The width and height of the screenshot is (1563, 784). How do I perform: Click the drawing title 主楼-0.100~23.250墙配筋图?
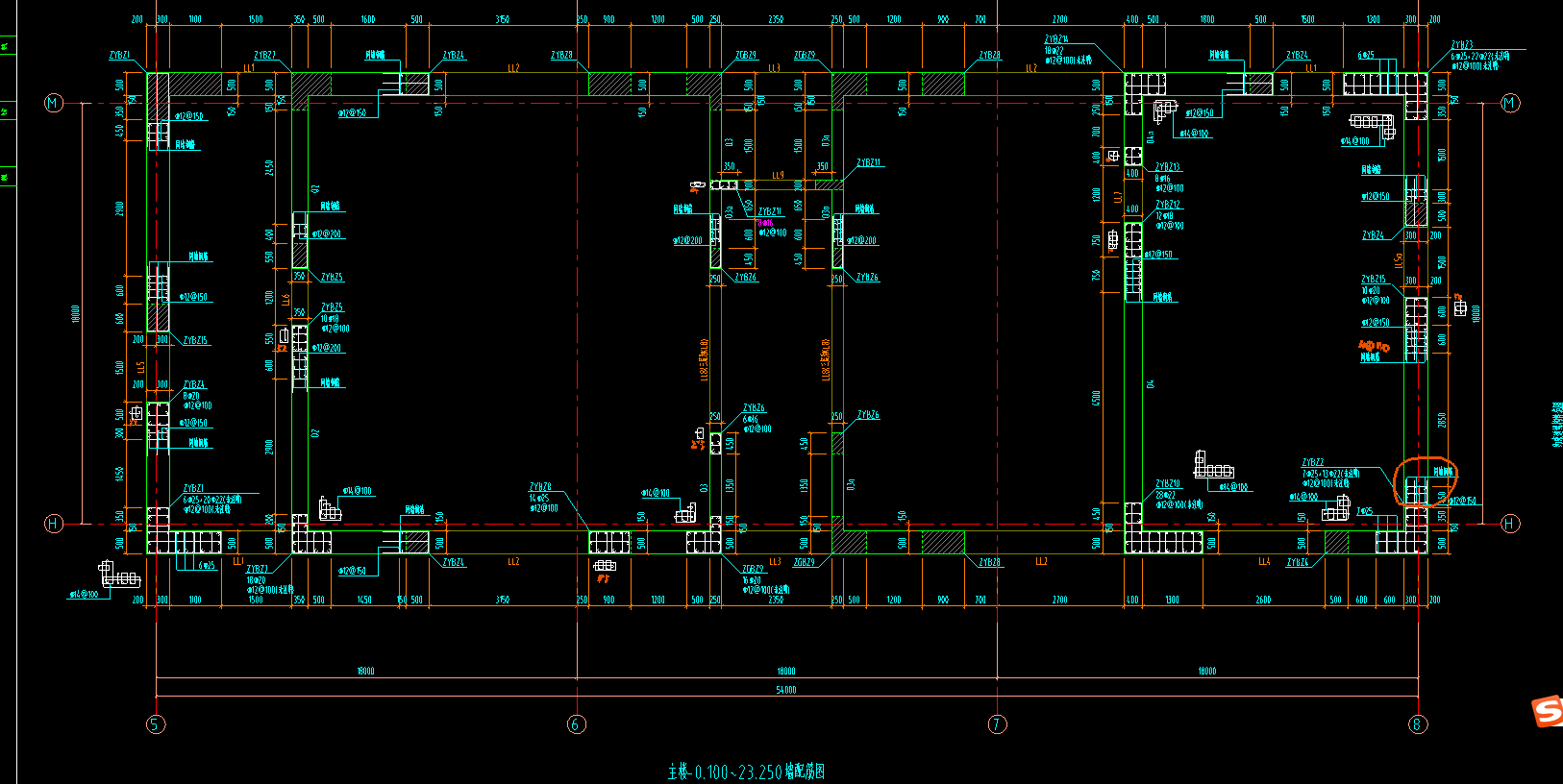pos(747,772)
